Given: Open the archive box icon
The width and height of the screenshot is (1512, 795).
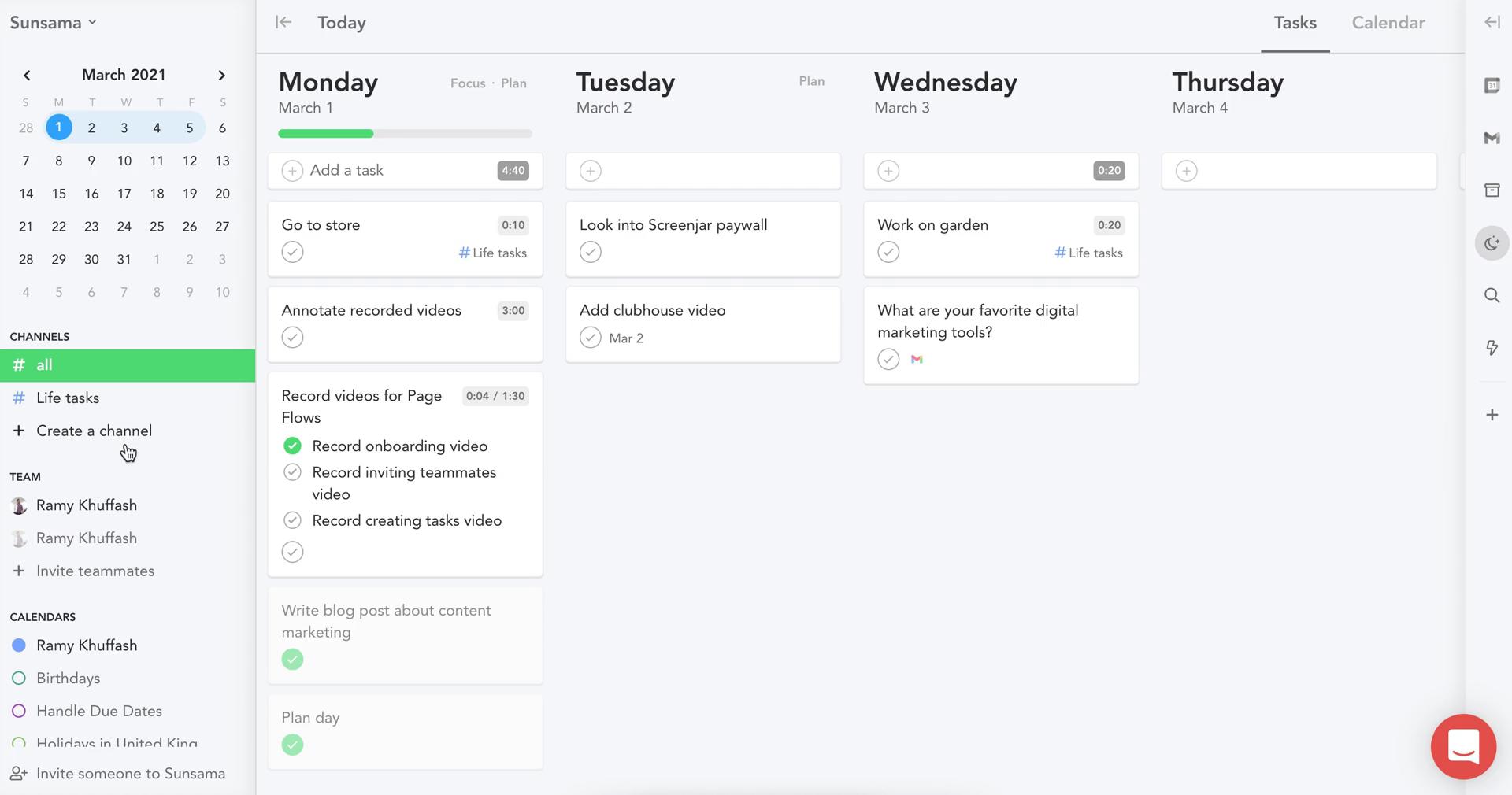Looking at the screenshot, I should (x=1492, y=190).
